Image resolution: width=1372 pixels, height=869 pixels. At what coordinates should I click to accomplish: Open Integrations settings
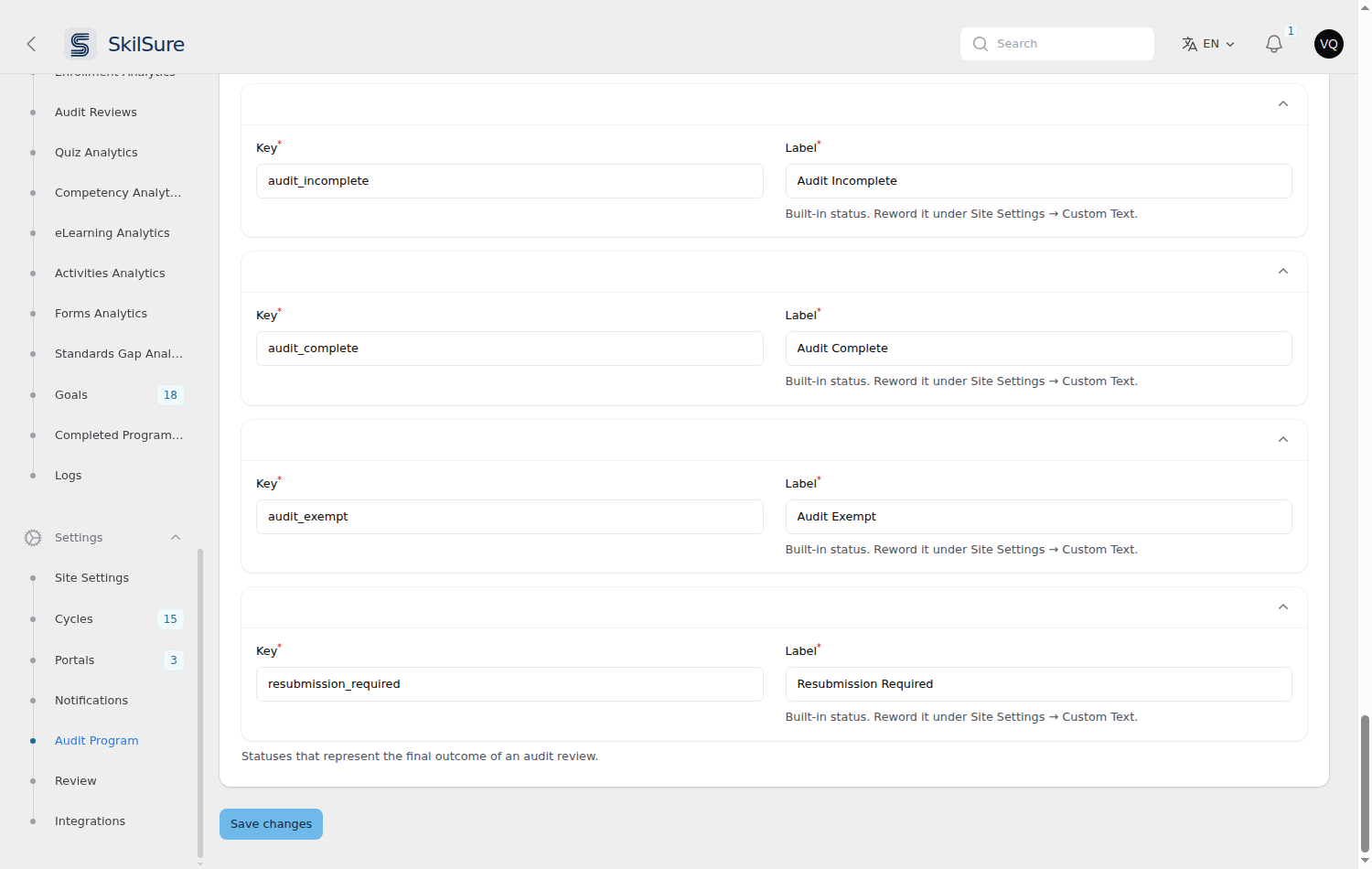(91, 821)
